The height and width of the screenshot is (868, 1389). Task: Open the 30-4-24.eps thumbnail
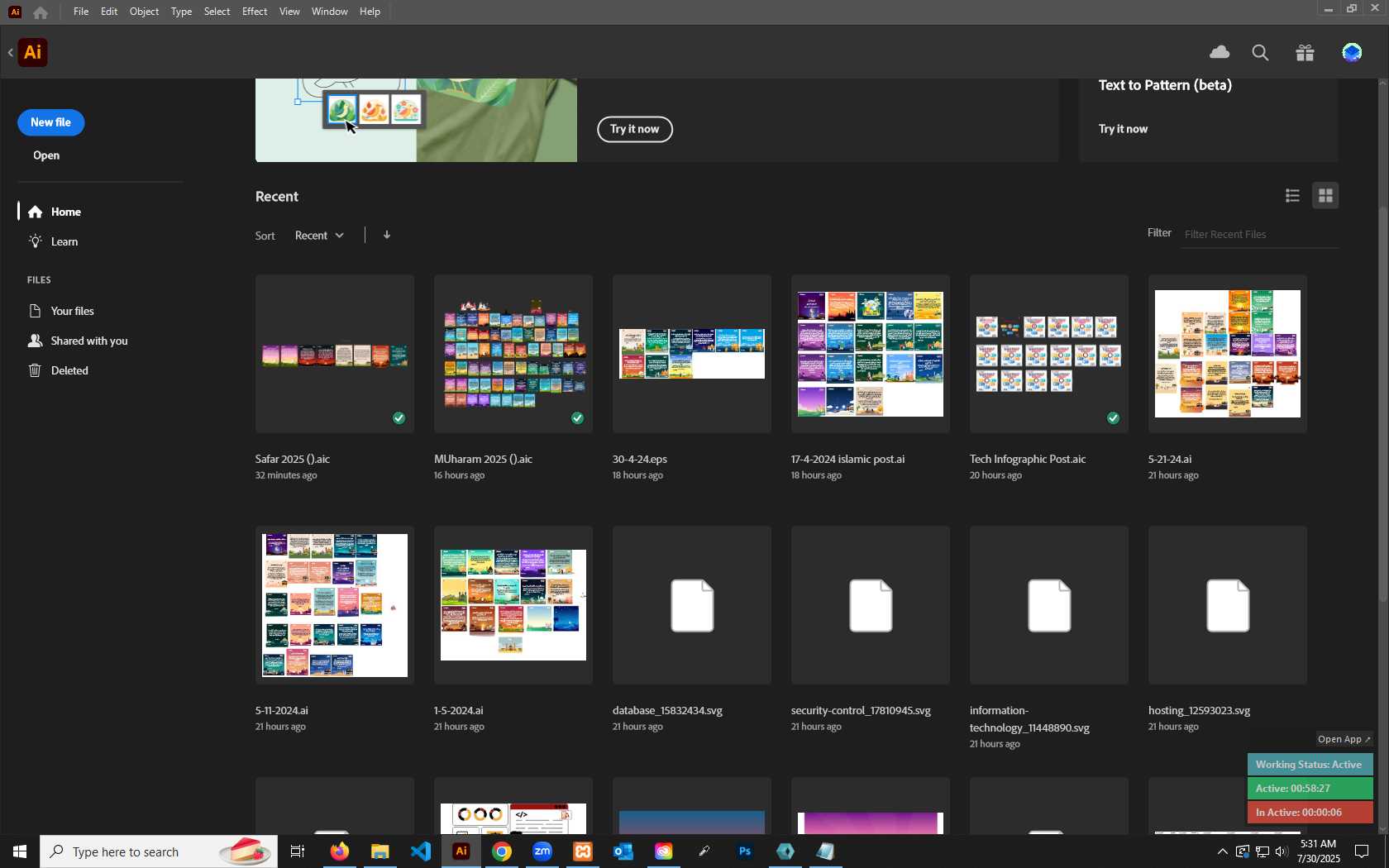coord(692,354)
